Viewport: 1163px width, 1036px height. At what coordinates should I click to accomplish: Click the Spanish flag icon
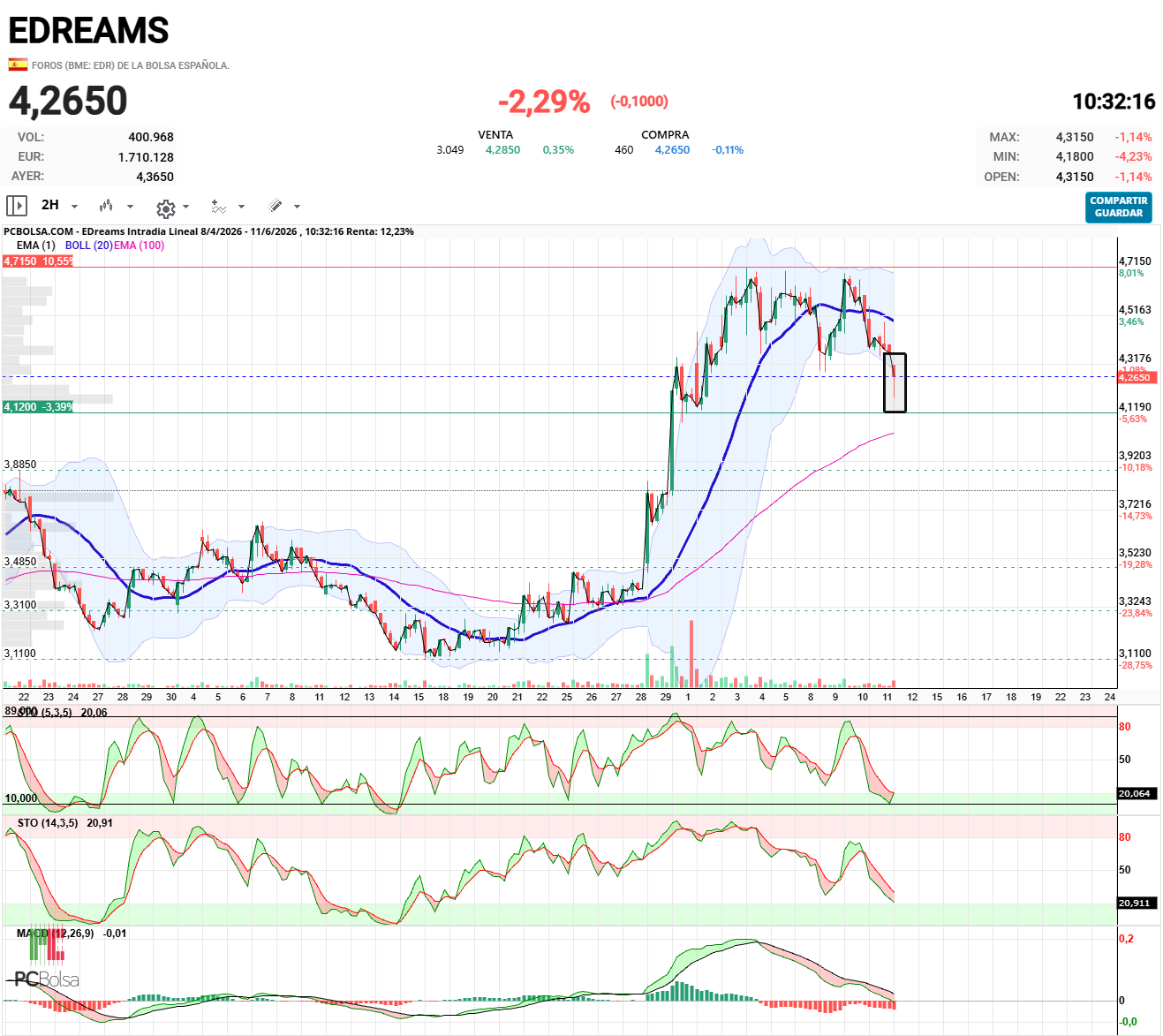coord(18,64)
